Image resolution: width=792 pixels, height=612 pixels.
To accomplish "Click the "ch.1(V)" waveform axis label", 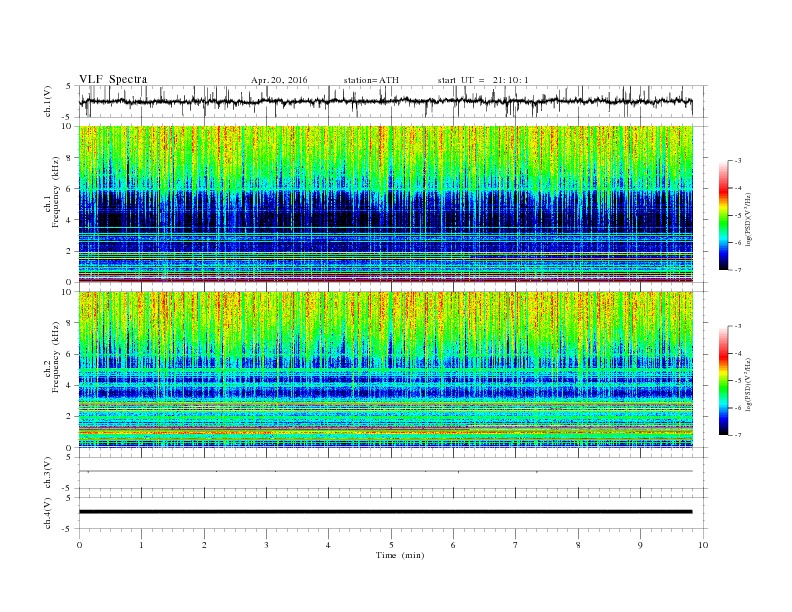I will [x=48, y=101].
